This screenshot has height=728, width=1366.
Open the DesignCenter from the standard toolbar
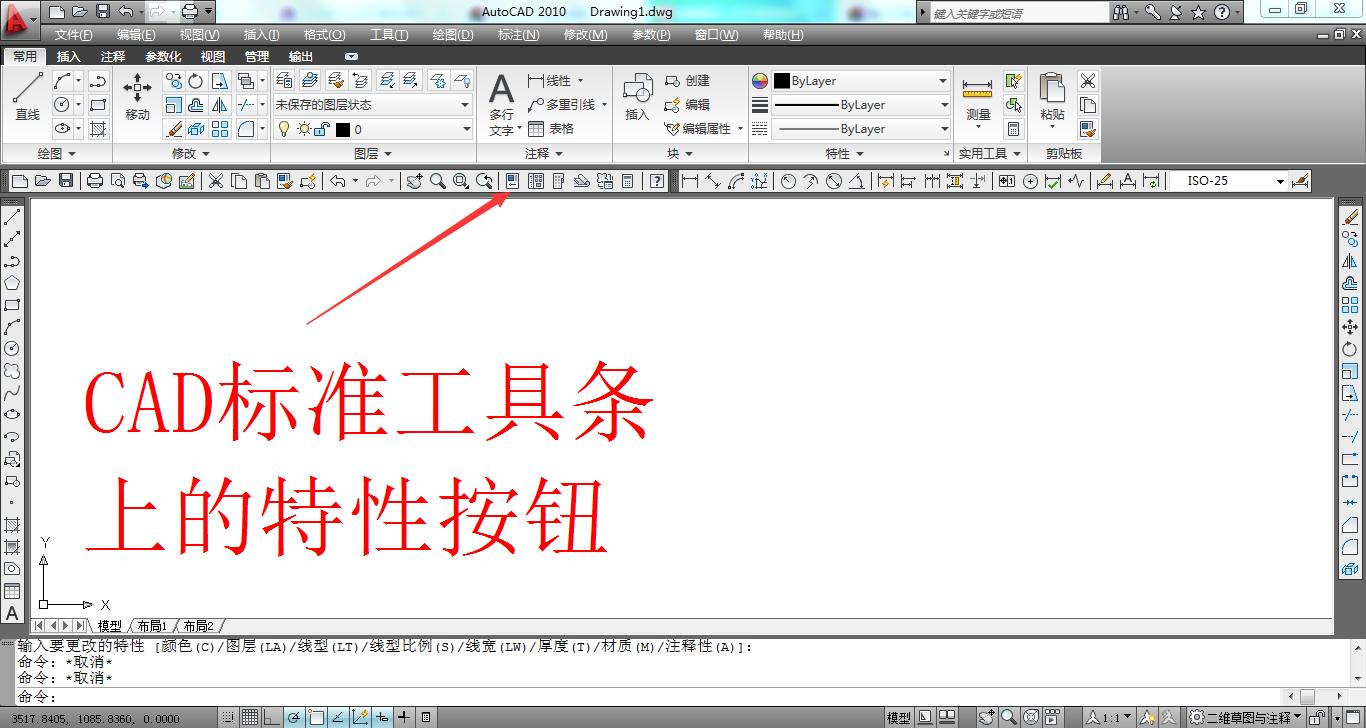[534, 181]
